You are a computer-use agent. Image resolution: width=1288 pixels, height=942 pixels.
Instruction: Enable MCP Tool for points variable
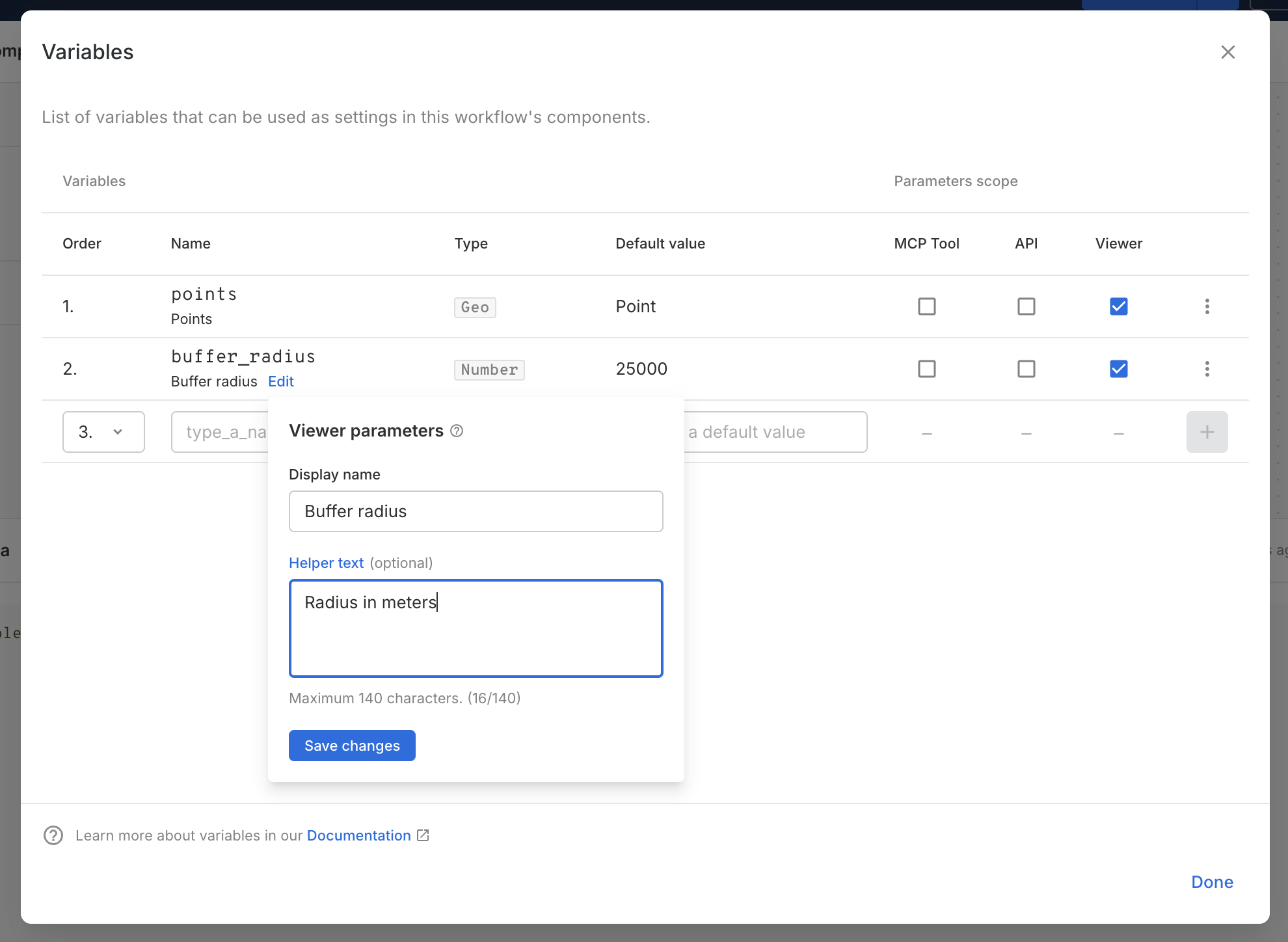click(926, 306)
